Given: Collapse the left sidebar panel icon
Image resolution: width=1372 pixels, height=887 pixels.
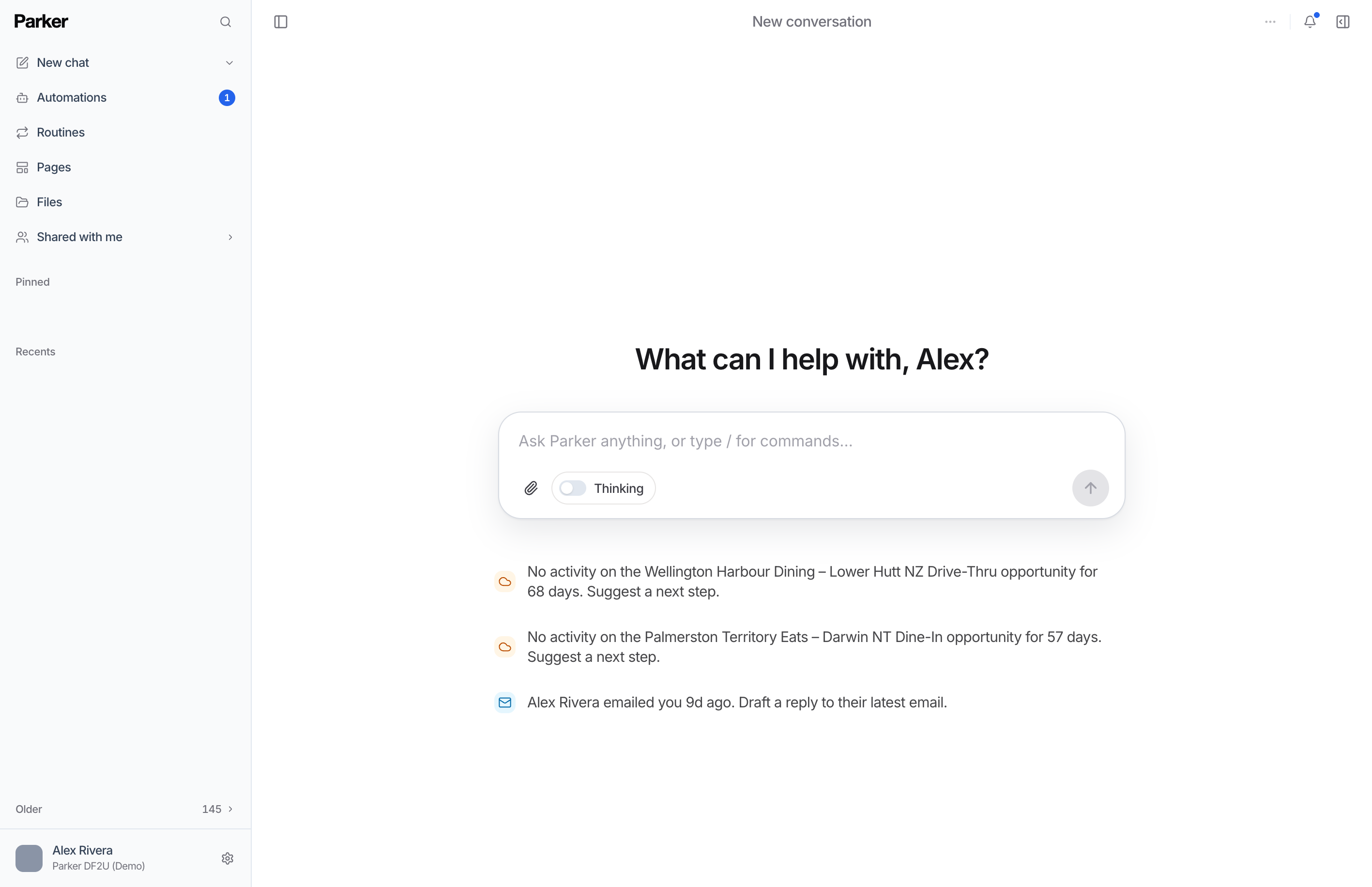Looking at the screenshot, I should tap(280, 22).
